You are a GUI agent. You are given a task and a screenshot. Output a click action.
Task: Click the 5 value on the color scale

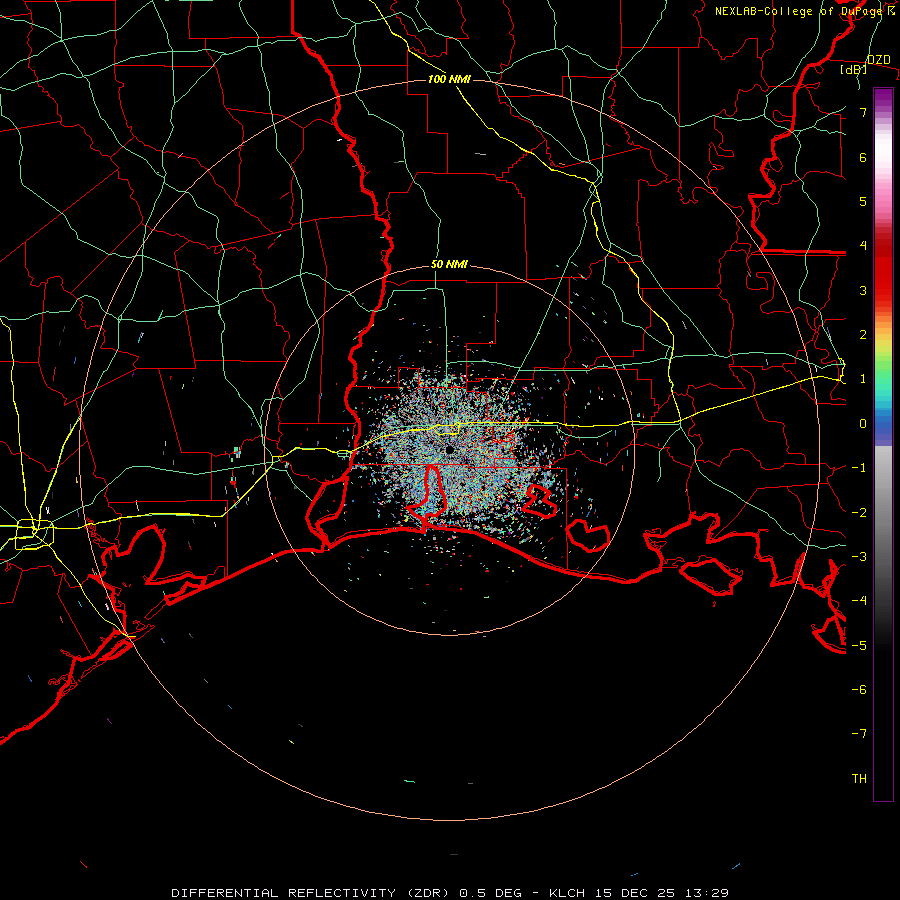tap(863, 201)
